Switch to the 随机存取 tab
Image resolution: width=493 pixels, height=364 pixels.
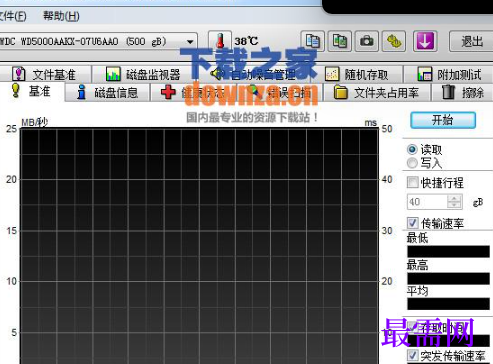click(357, 74)
